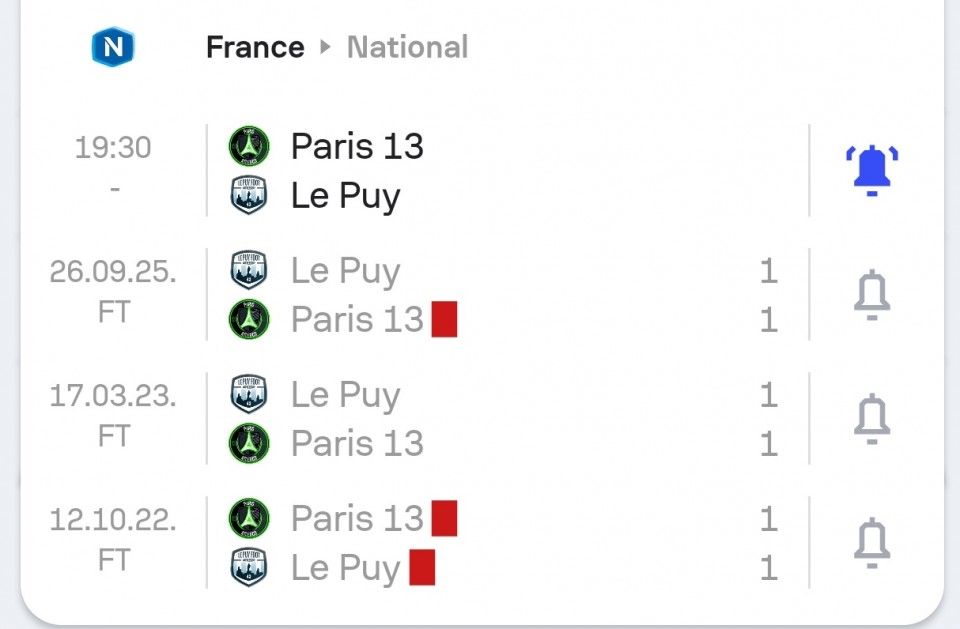Viewport: 960px width, 629px height.
Task: Click Paris 13 crest in the 12.10.22 match
Action: tap(249, 519)
